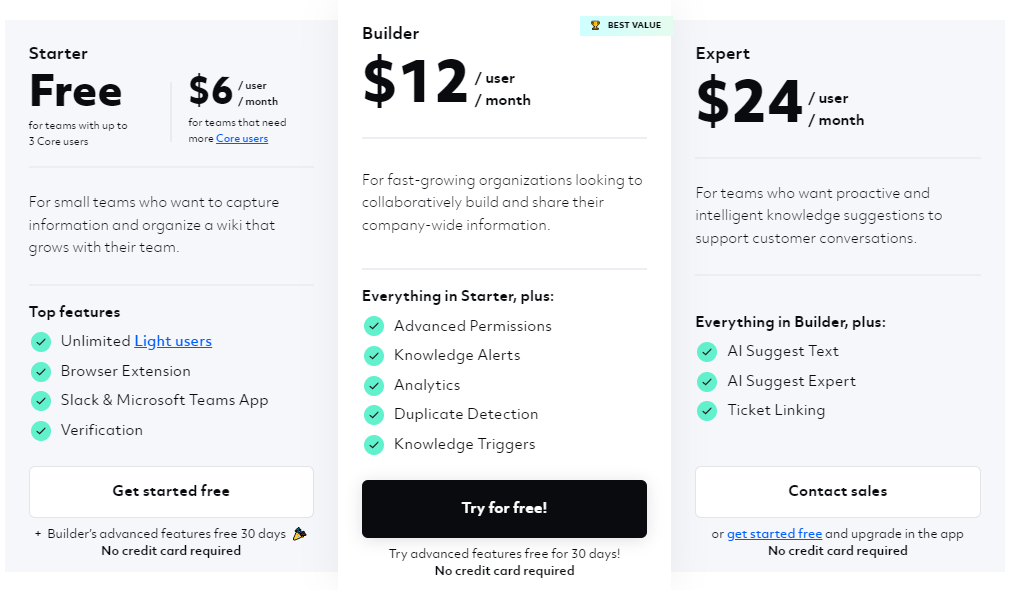Open the Light users link
1009x590 pixels.
[x=173, y=341]
